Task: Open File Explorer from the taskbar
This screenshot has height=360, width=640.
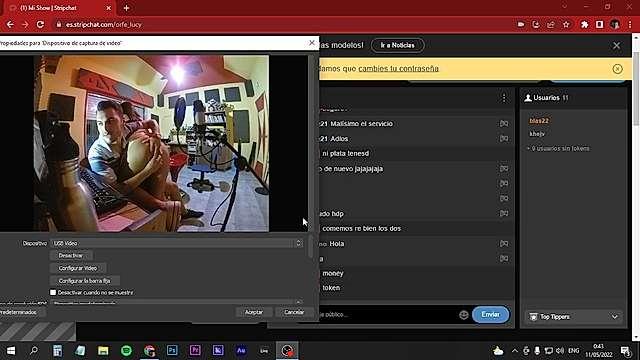Action: click(x=103, y=351)
